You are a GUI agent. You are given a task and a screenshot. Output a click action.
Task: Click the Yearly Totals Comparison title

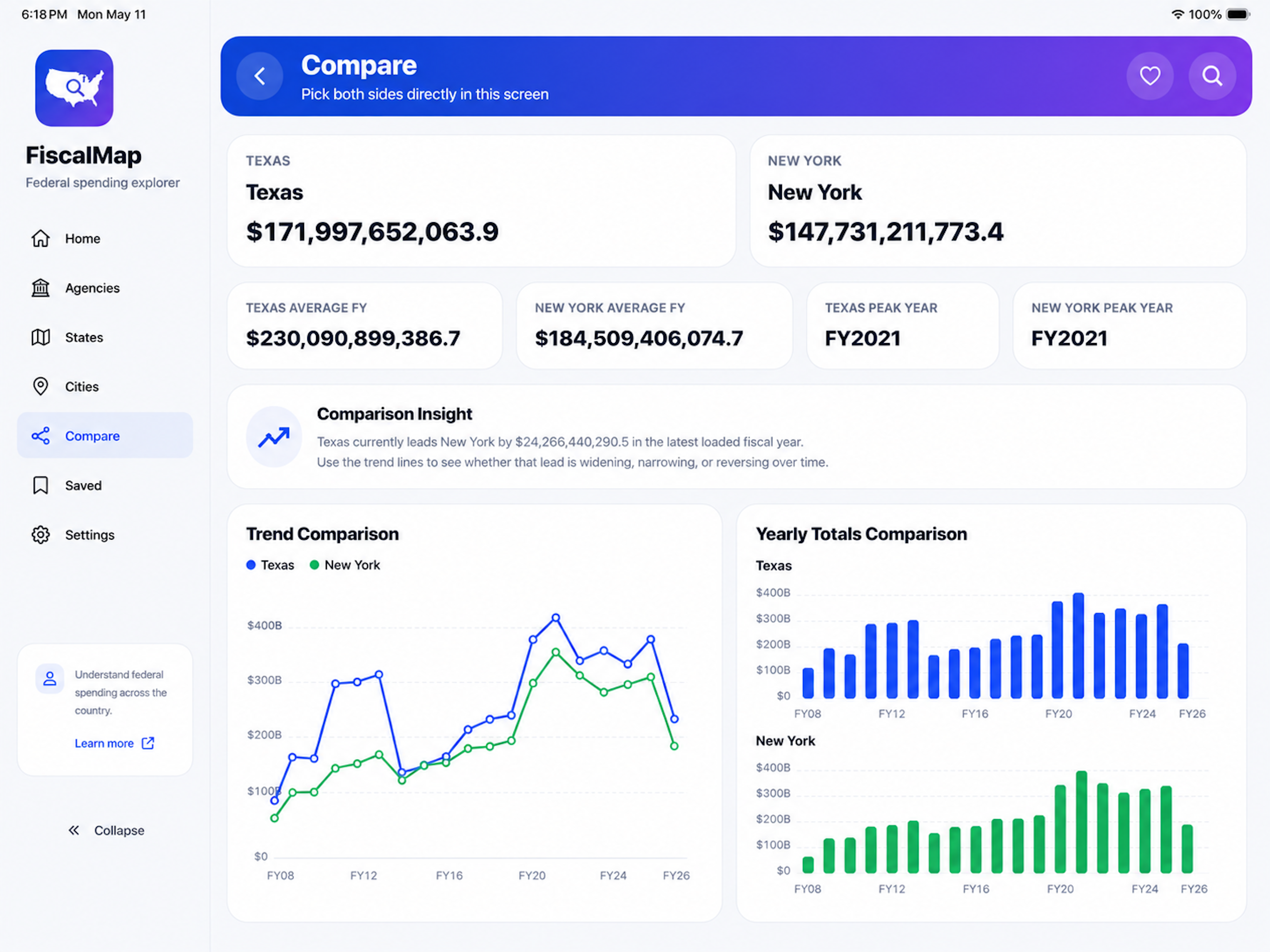(x=861, y=534)
